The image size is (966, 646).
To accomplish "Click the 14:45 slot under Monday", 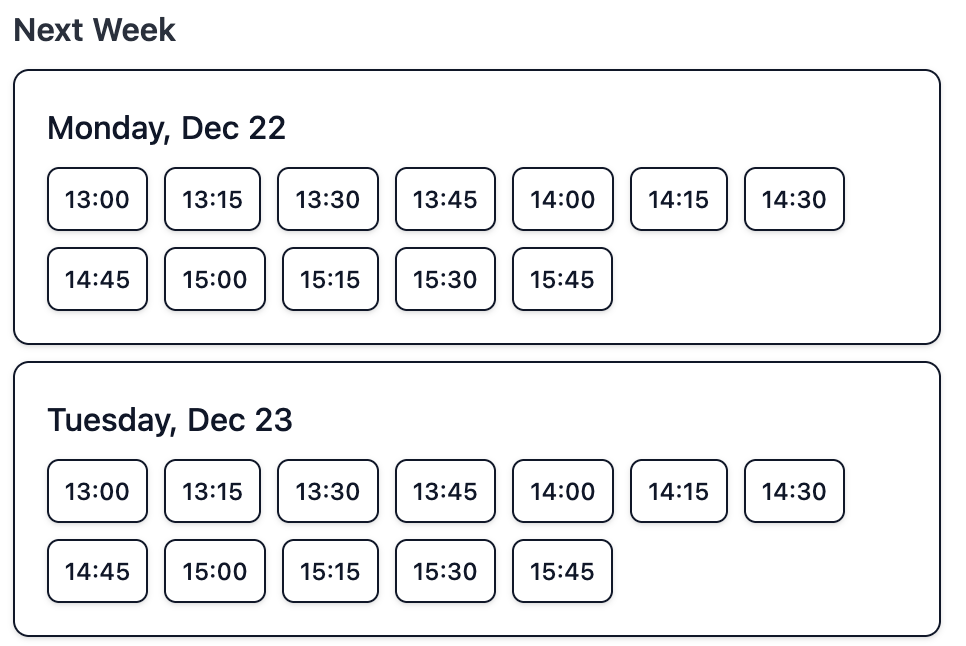I will (97, 279).
